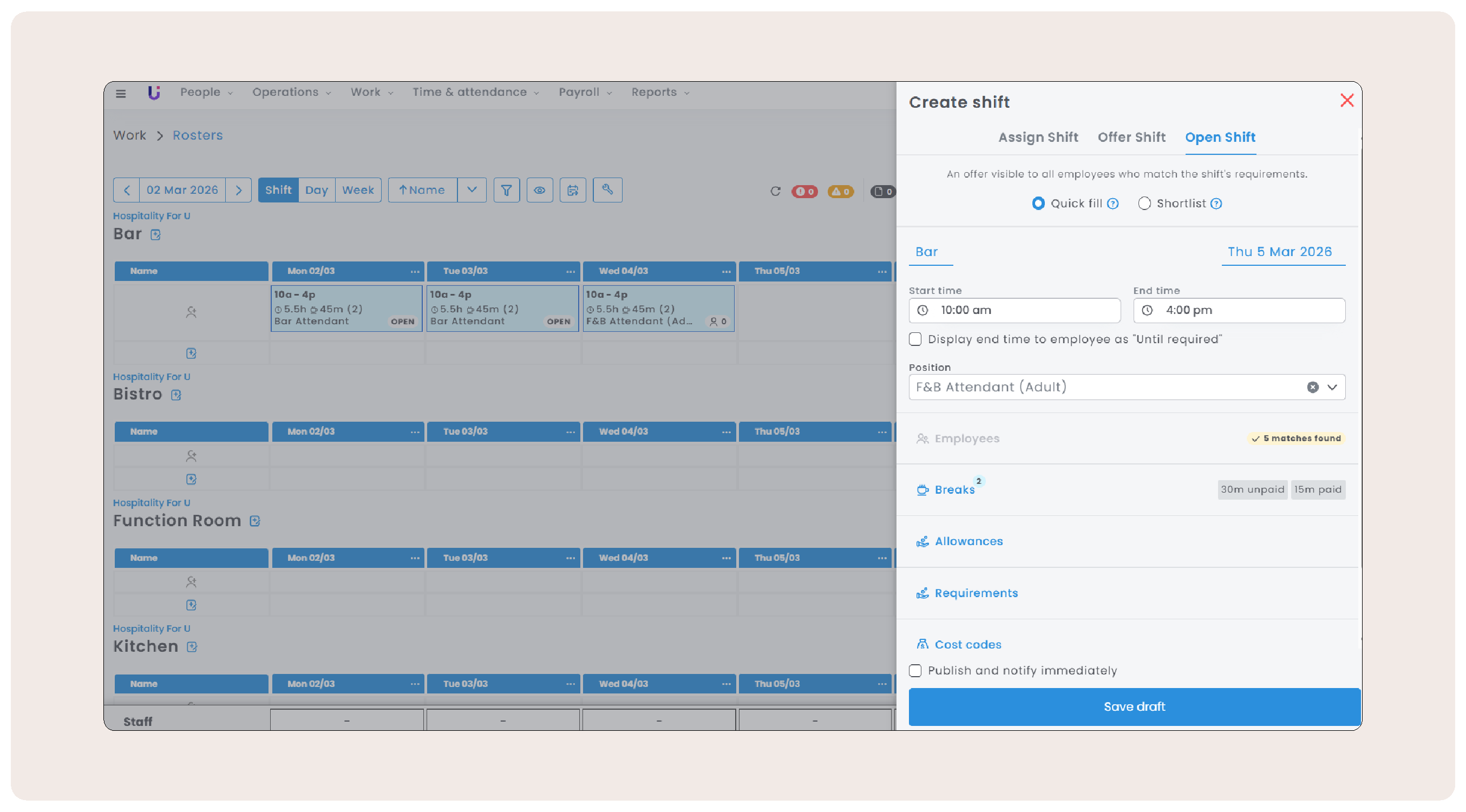Switch to the Assign Shift tab
The width and height of the screenshot is (1466, 812).
point(1038,137)
